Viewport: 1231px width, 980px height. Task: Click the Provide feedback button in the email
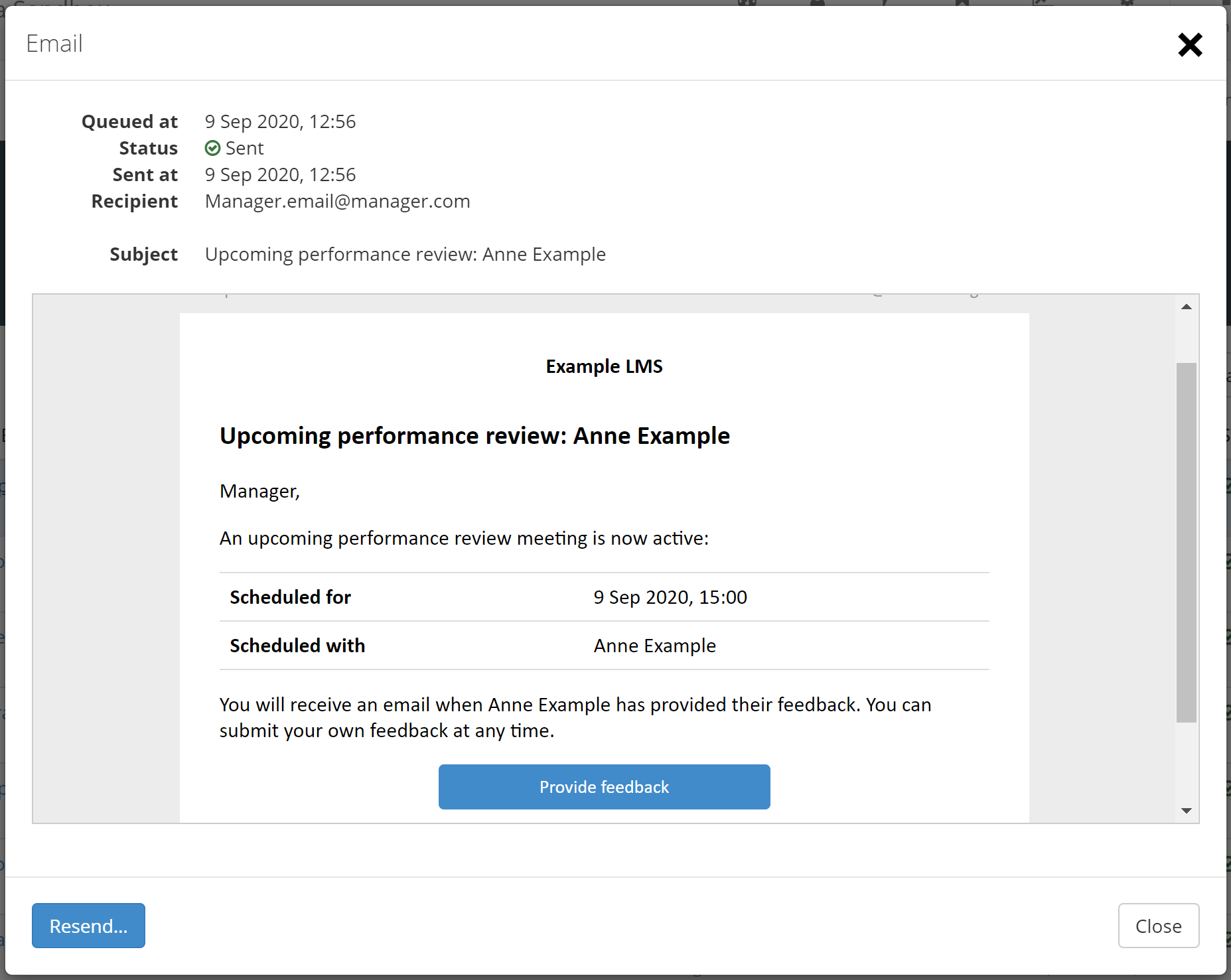pyautogui.click(x=604, y=787)
